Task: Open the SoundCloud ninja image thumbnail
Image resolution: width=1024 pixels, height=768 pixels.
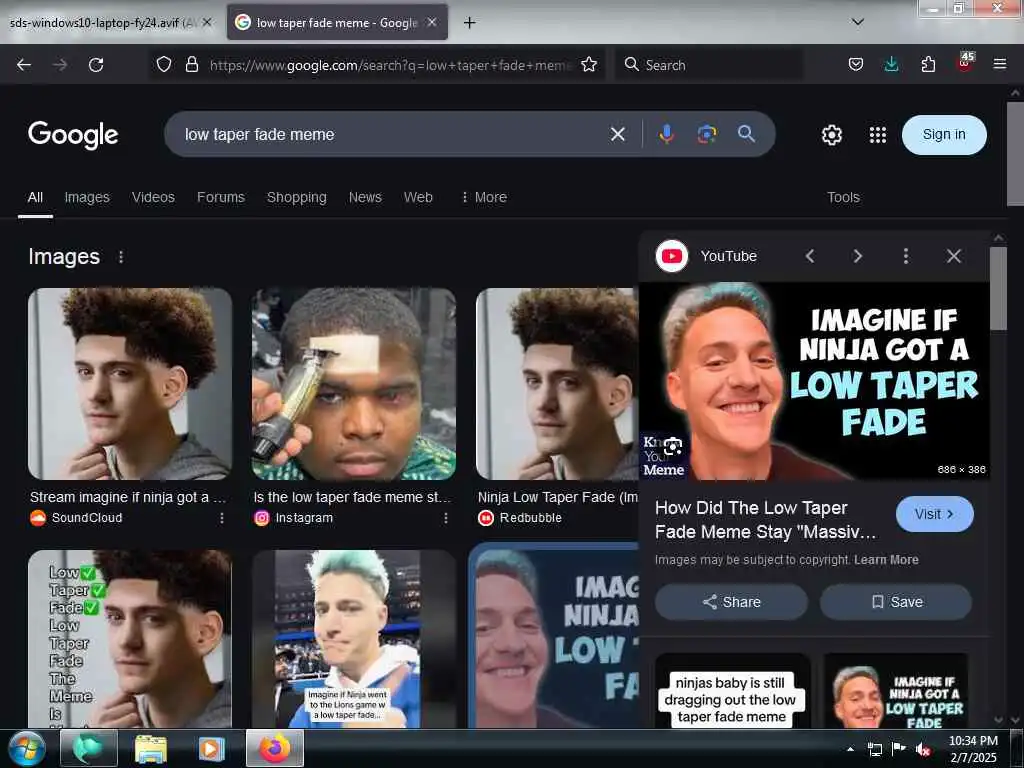Action: [x=130, y=384]
